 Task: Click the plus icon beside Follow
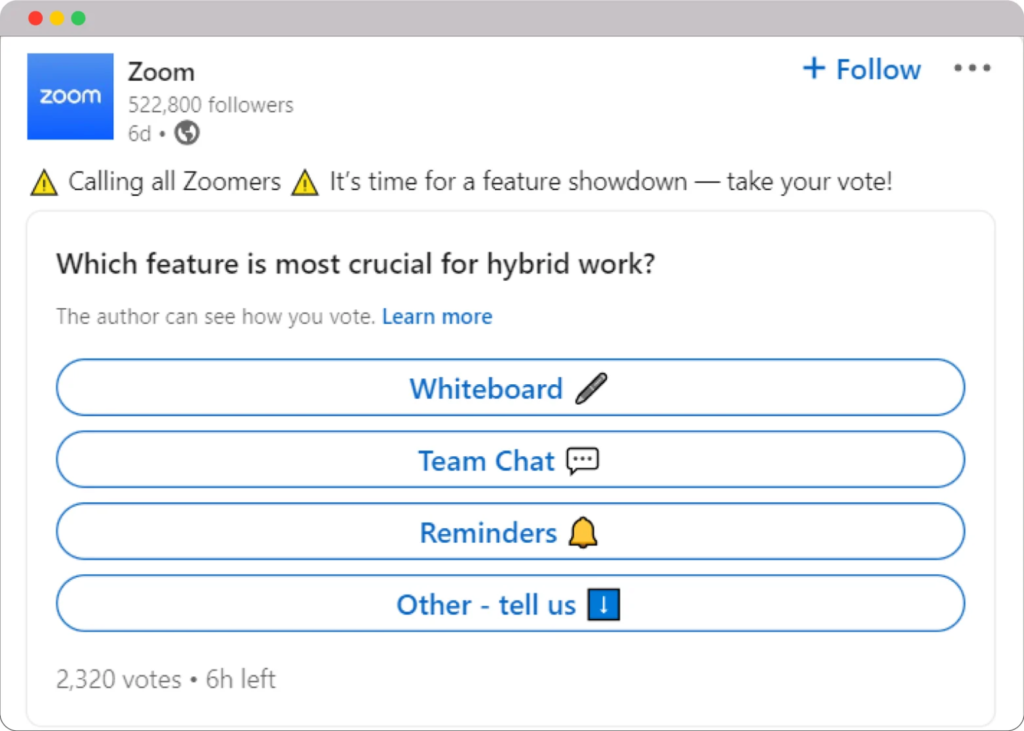814,68
